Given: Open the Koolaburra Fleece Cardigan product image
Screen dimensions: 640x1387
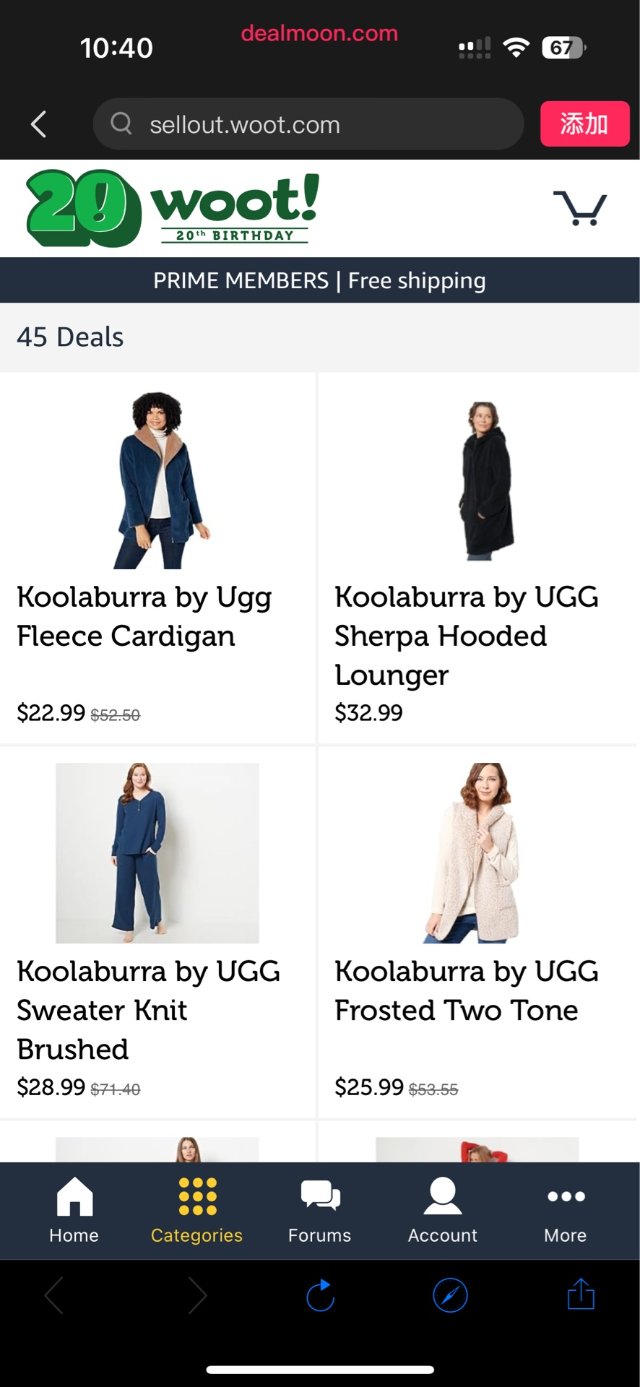Looking at the screenshot, I should click(x=158, y=479).
